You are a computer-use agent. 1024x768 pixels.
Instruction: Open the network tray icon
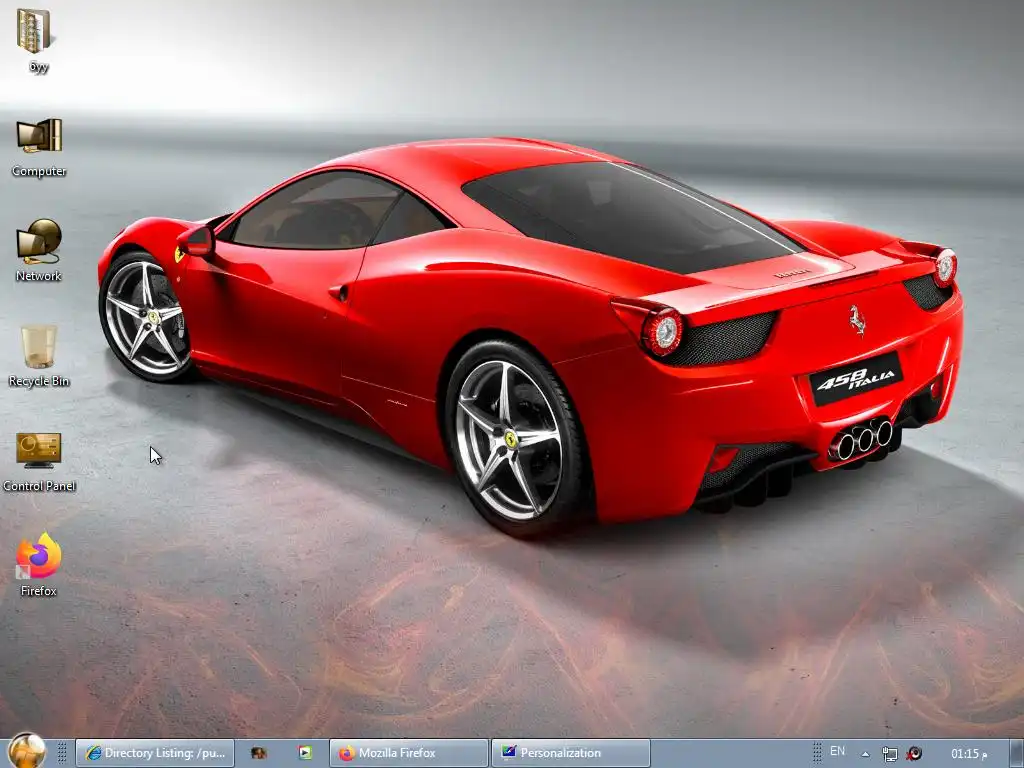[889, 754]
